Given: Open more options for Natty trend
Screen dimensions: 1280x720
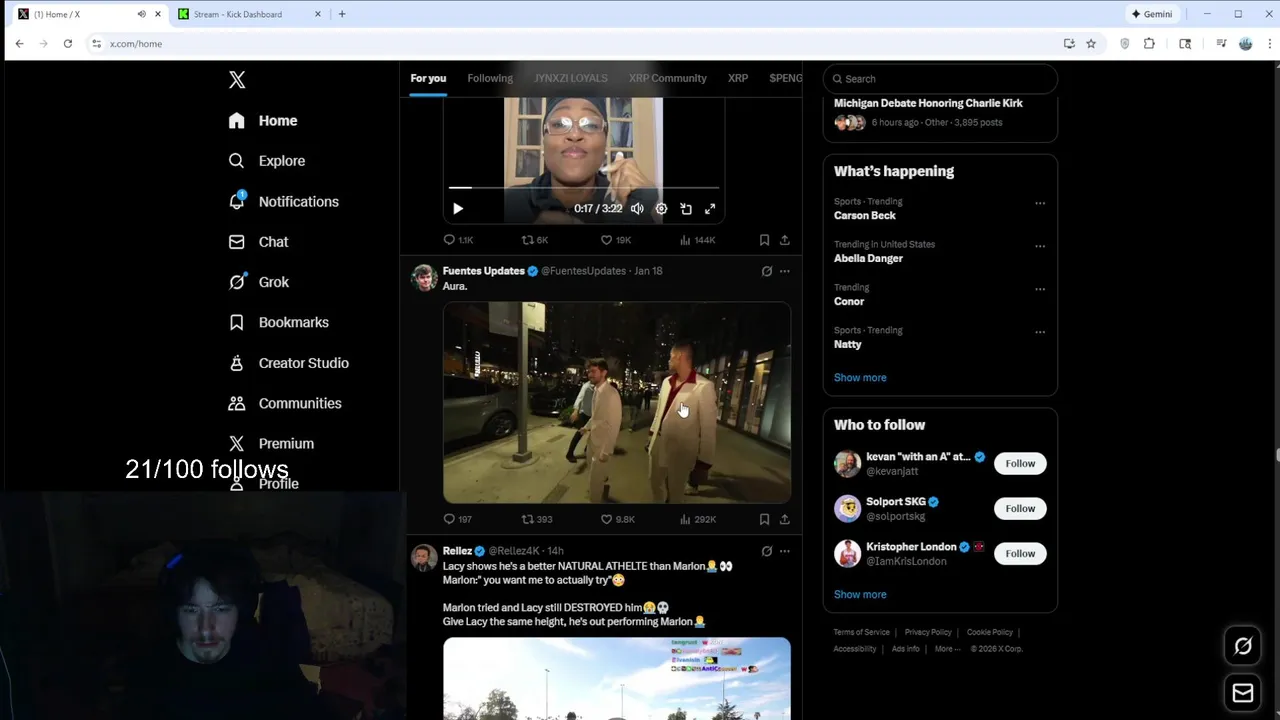Looking at the screenshot, I should 1040,332.
